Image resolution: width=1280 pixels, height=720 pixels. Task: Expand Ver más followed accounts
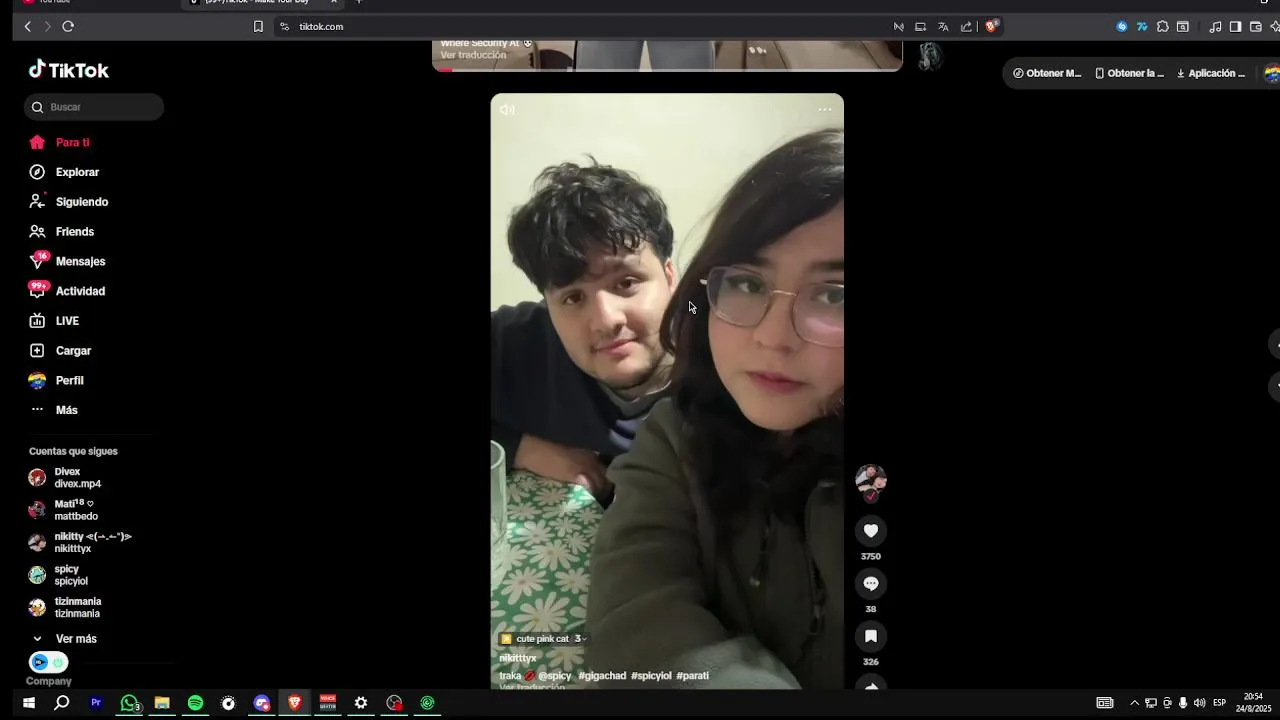(64, 639)
